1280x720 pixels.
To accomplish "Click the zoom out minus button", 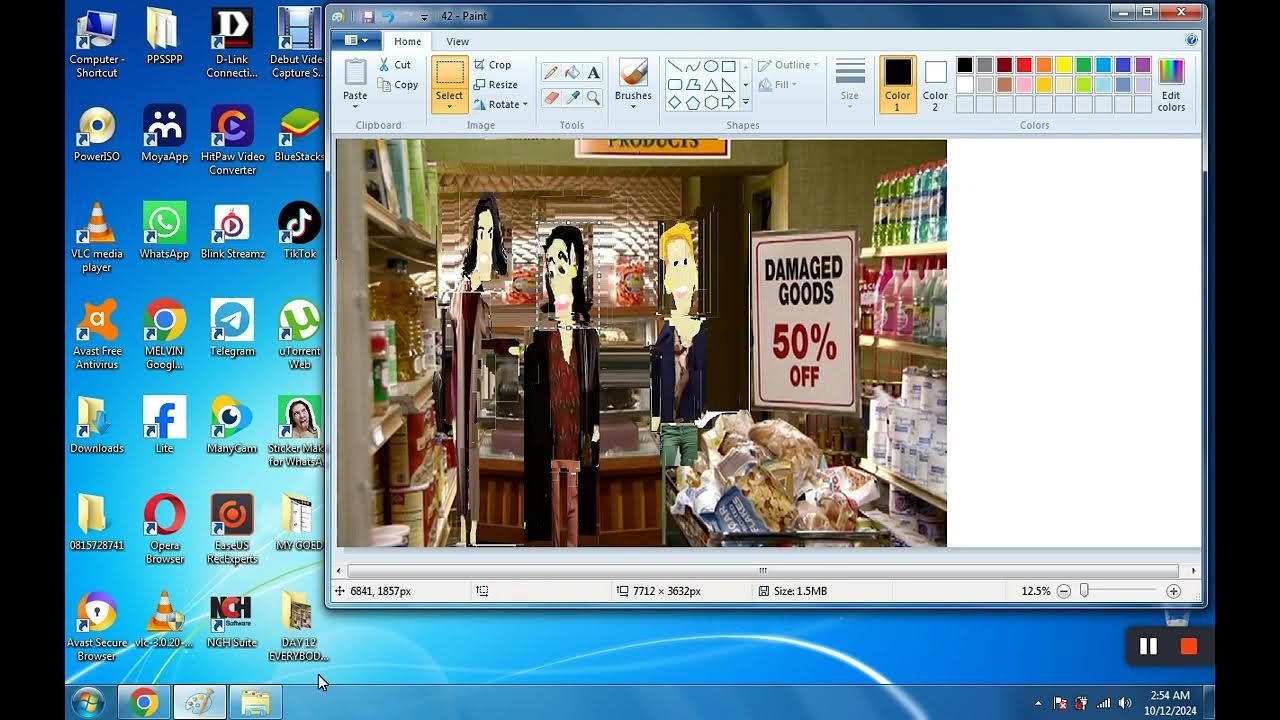I will (1064, 591).
